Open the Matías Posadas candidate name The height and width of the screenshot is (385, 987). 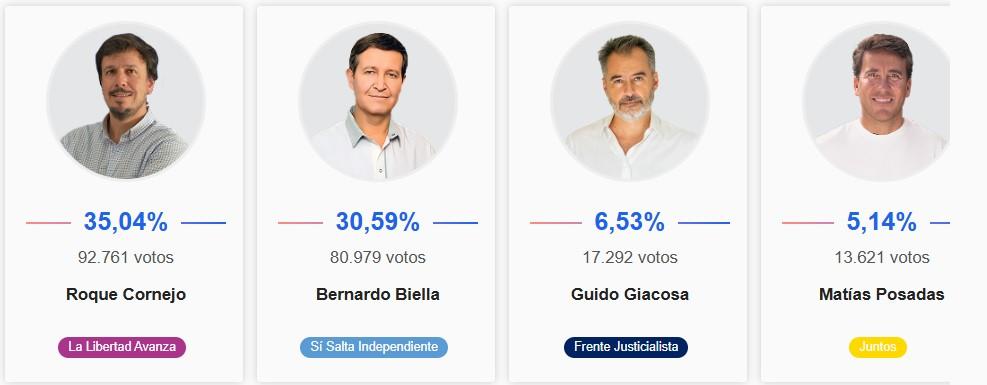tap(881, 294)
